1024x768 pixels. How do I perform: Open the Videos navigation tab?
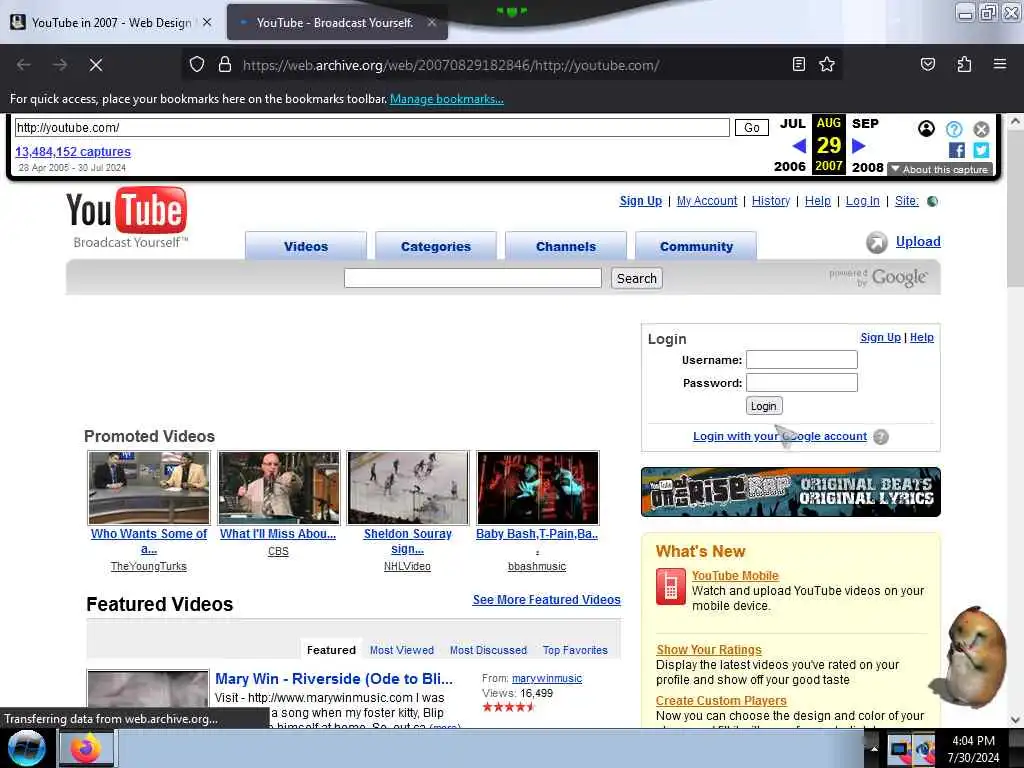tap(306, 246)
